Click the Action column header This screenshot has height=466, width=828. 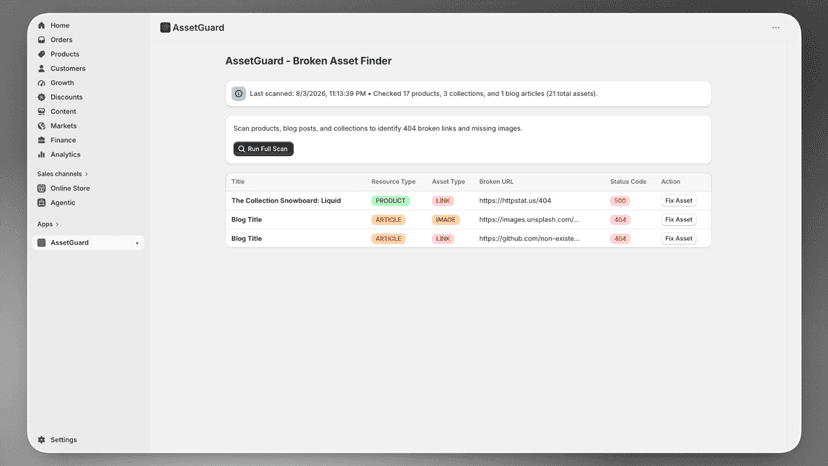click(x=671, y=182)
